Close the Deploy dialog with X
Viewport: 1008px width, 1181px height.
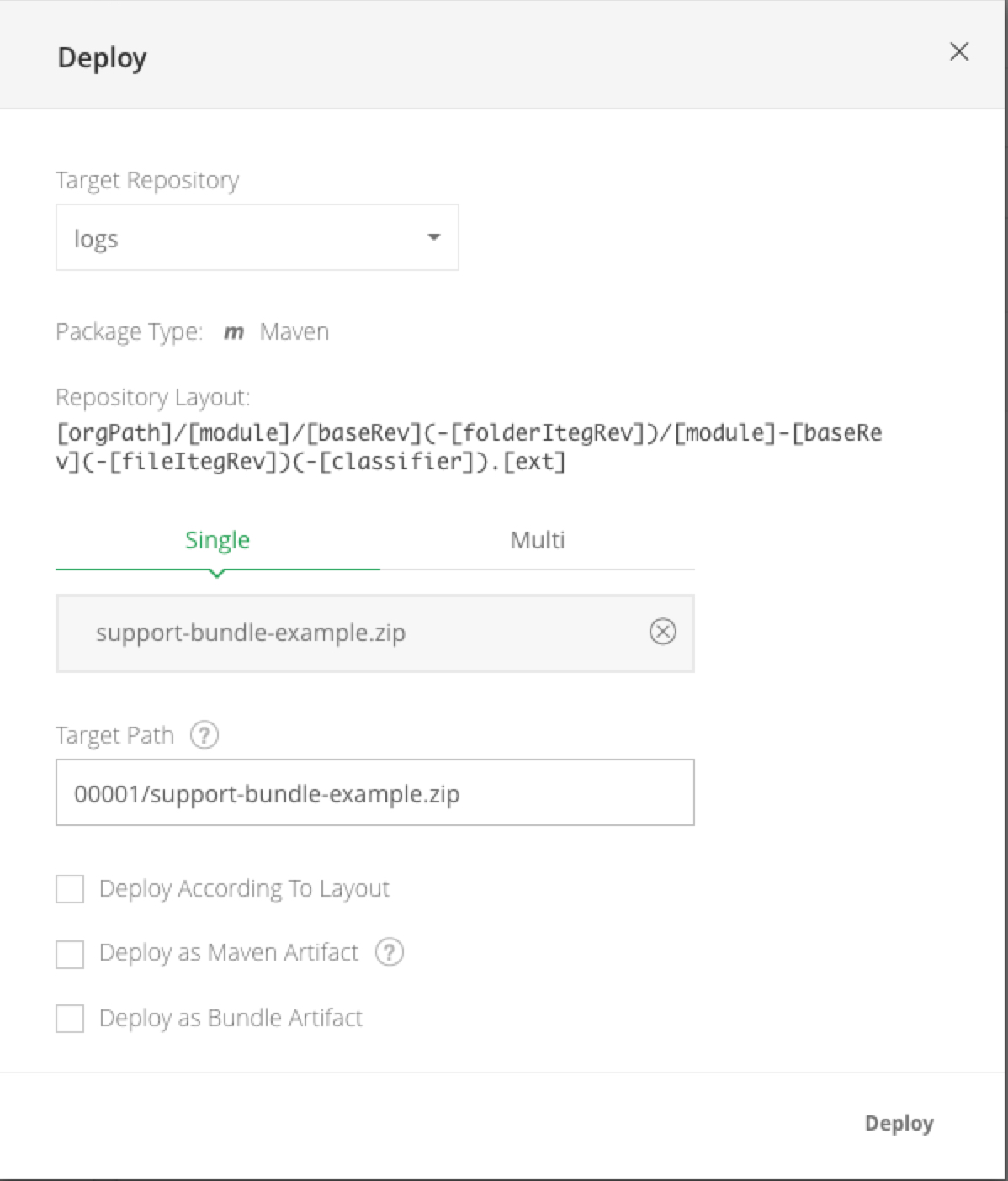pyautogui.click(x=958, y=52)
